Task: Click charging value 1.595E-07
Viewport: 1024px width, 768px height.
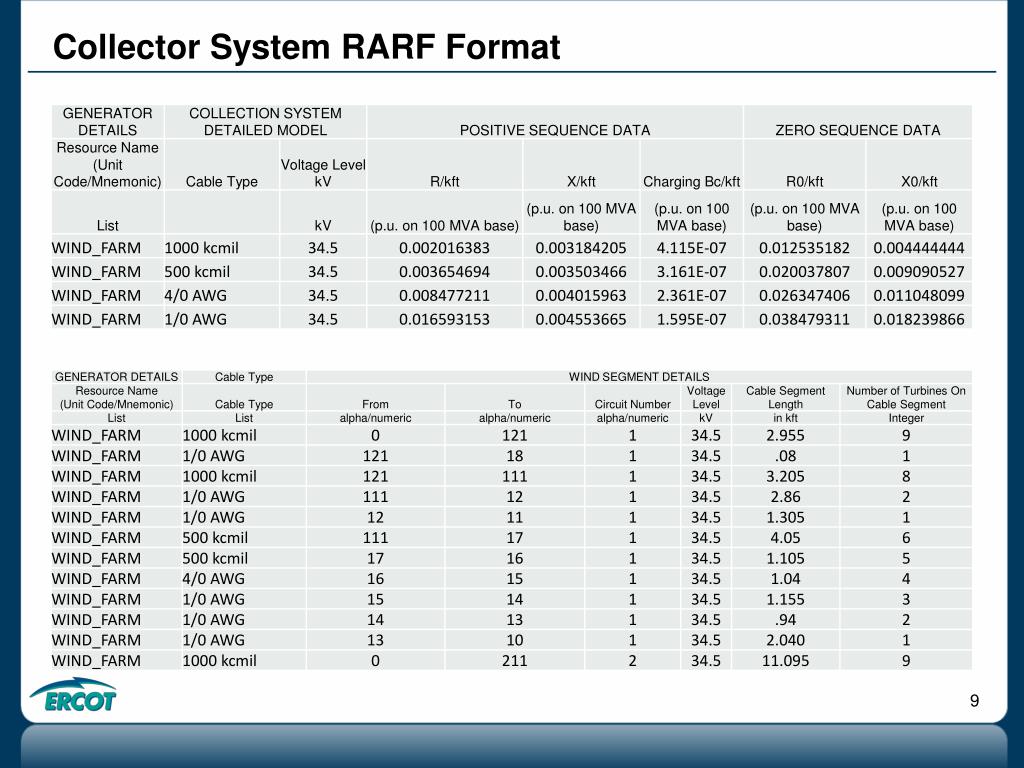Action: (692, 319)
